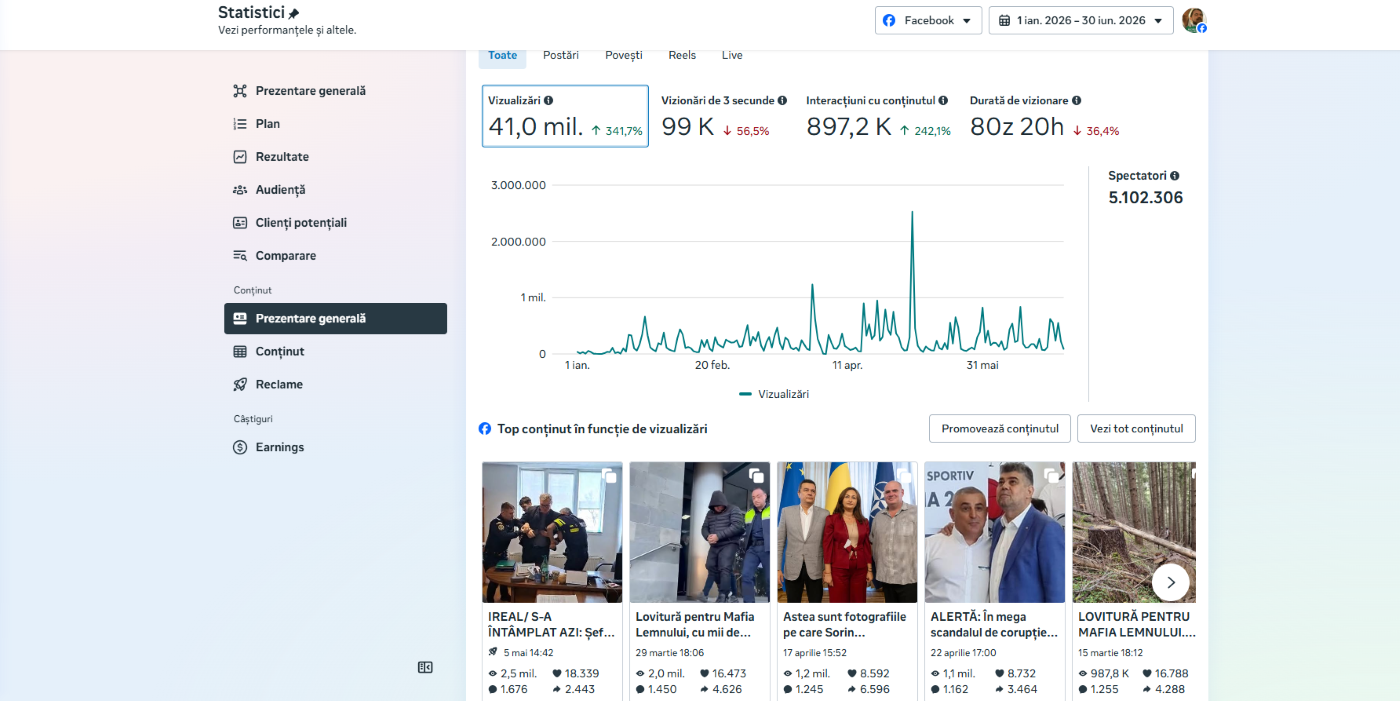The width and height of the screenshot is (1400, 701).
Task: Open the post thumbnail dated 22 aprilie 17:00
Action: point(995,532)
